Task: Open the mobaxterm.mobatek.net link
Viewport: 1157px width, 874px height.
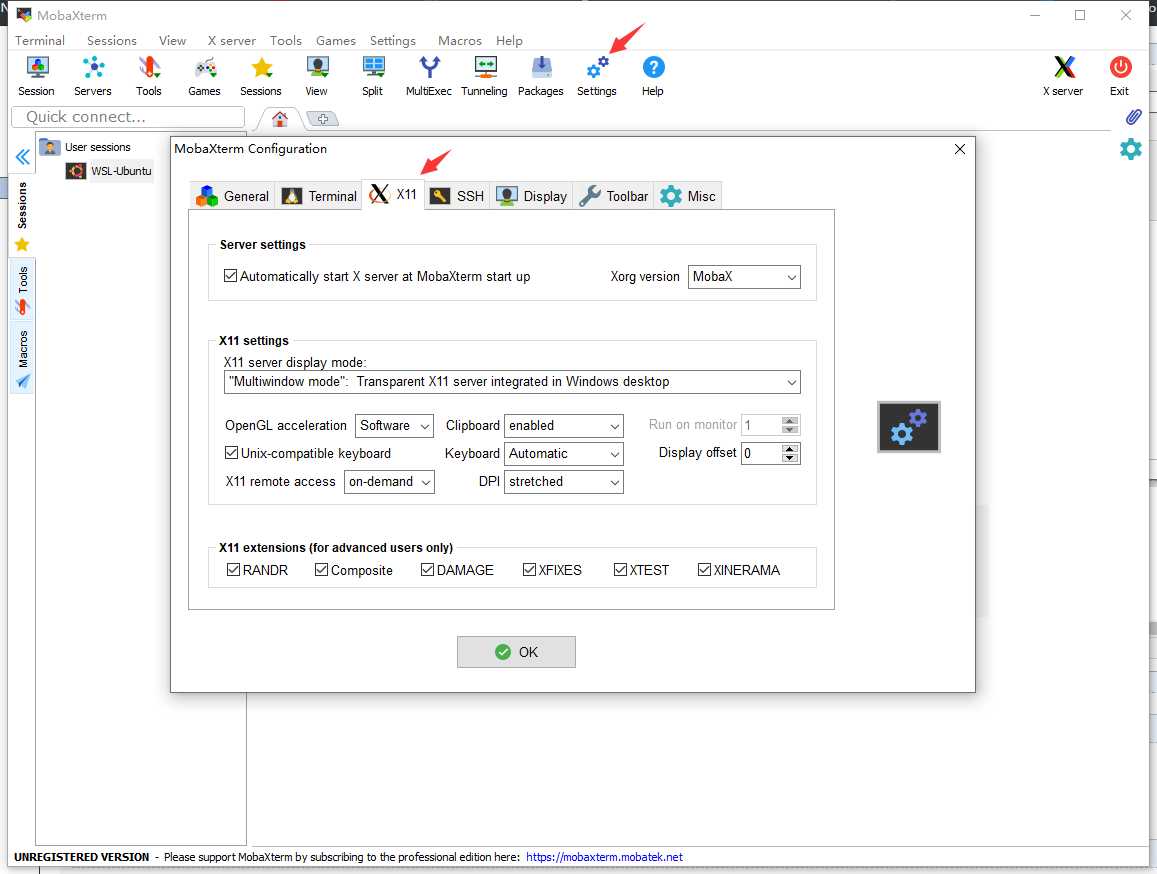Action: coord(604,857)
